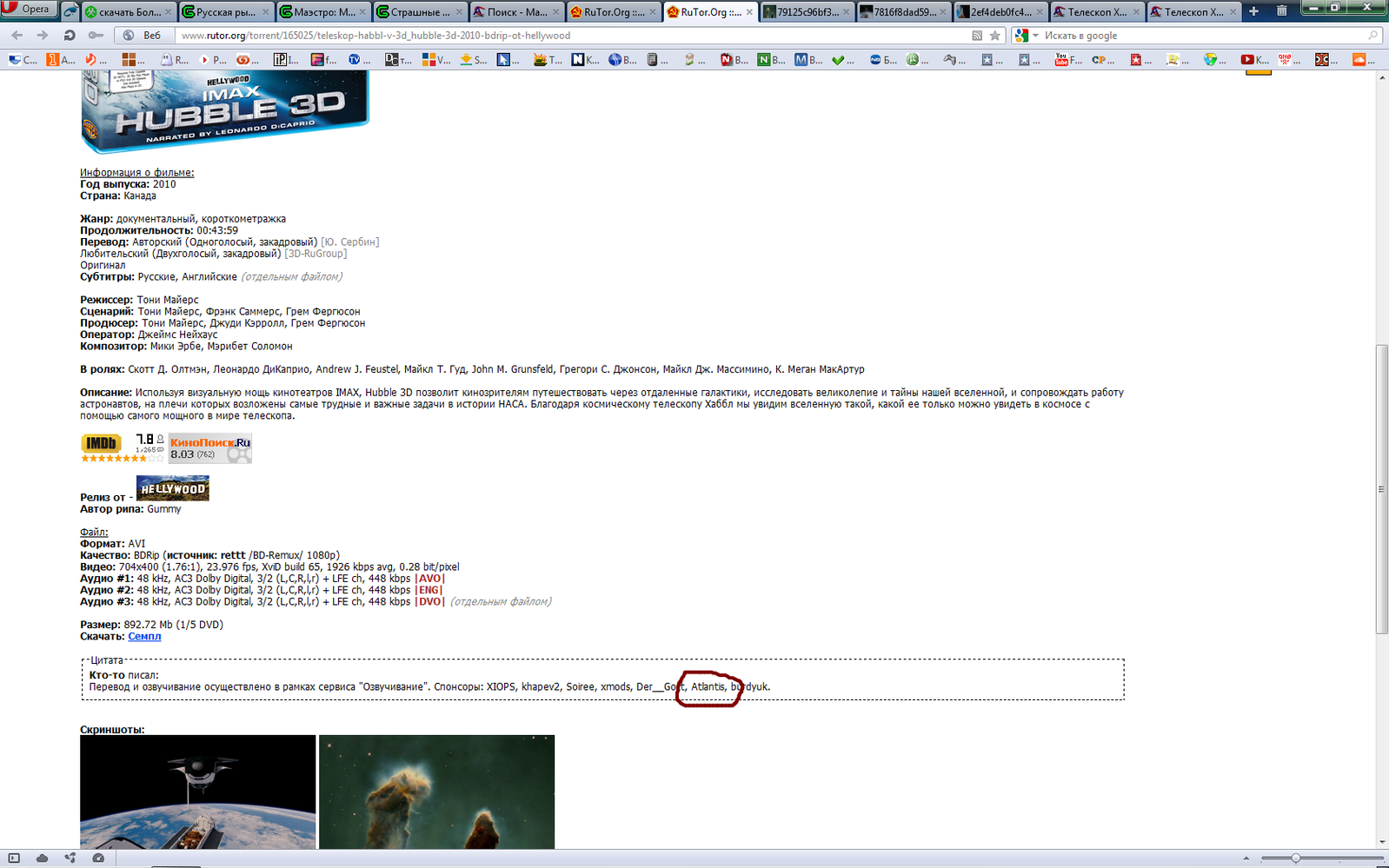Screen dimensions: 1389x868
Task: Open the view options arrow beside zoom slider
Action: tap(1246, 858)
